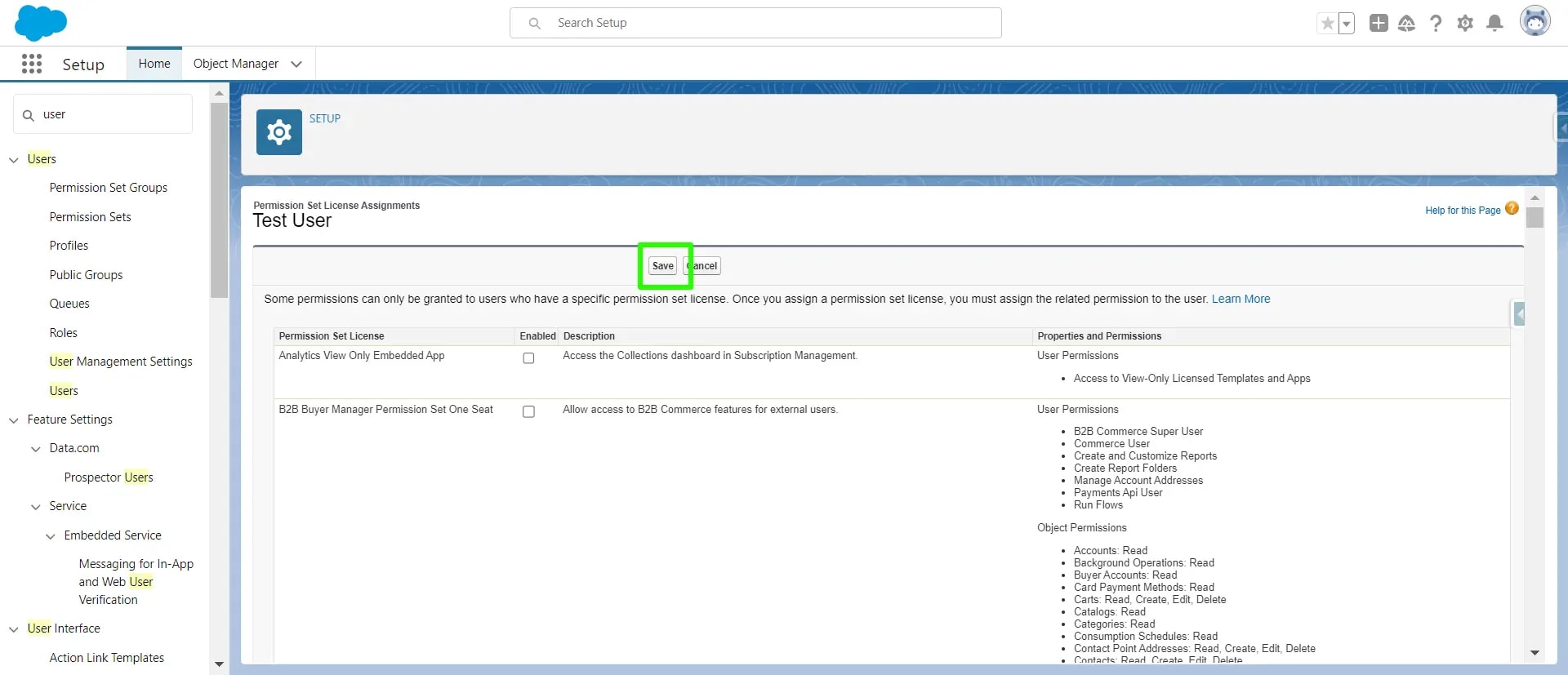Collapse the Users section chevron
The height and width of the screenshot is (675, 1568).
(x=14, y=160)
